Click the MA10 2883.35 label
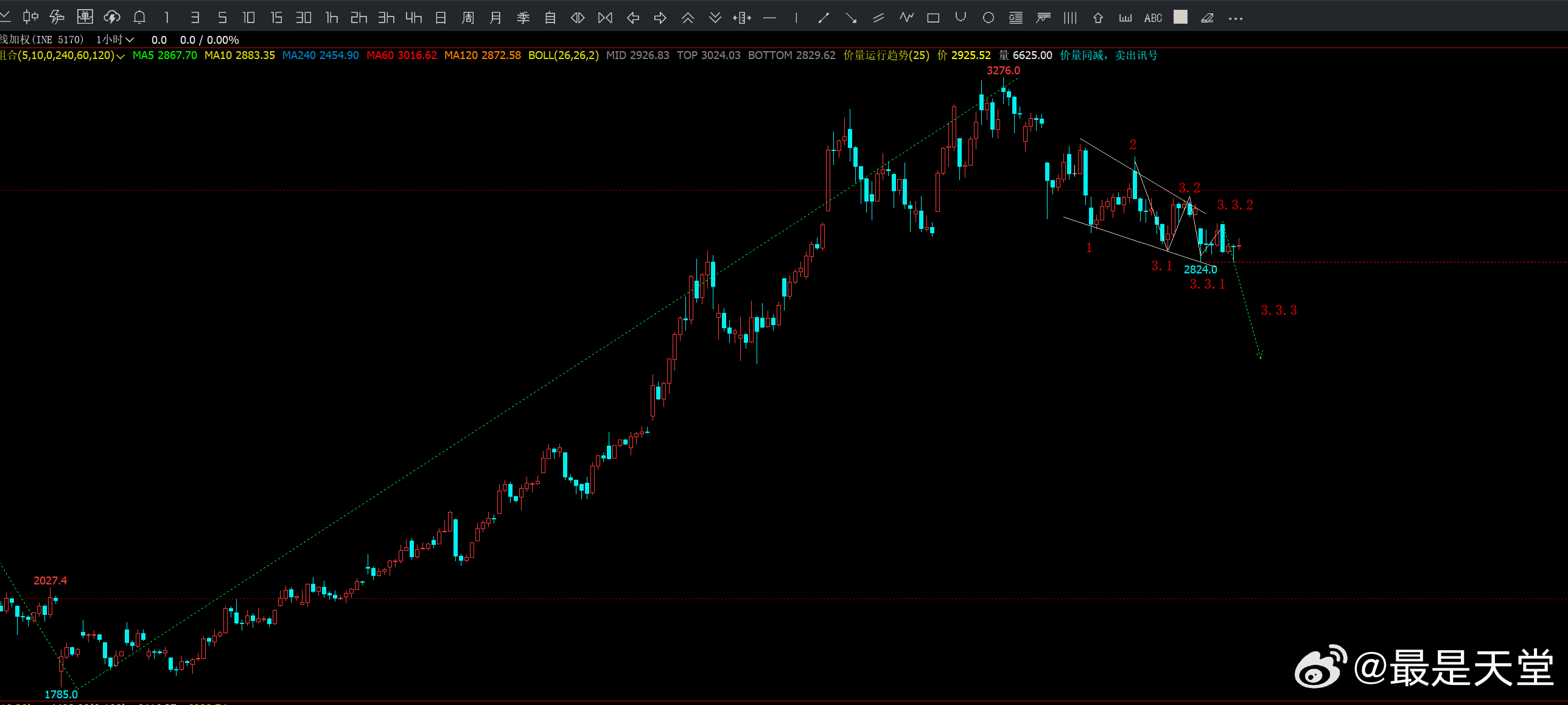The image size is (1568, 705). 240,55
